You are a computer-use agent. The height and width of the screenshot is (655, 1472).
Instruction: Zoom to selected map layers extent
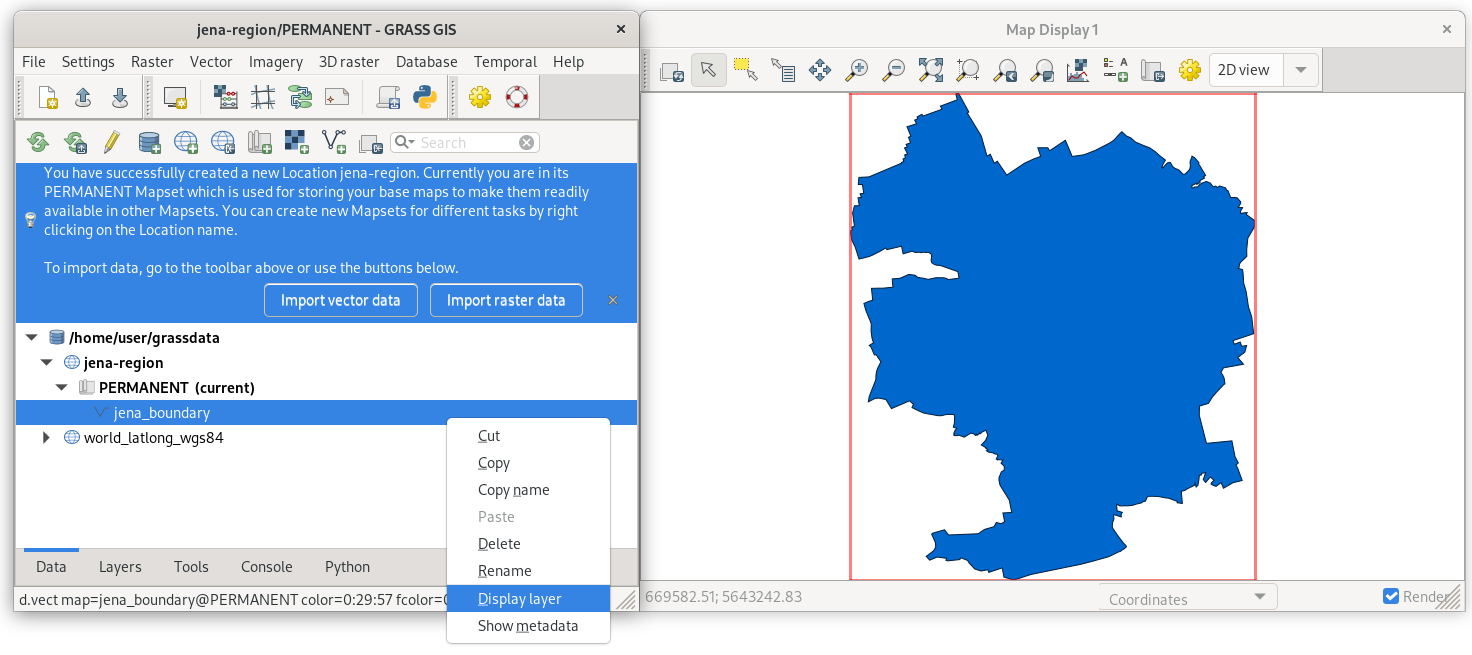click(x=931, y=70)
